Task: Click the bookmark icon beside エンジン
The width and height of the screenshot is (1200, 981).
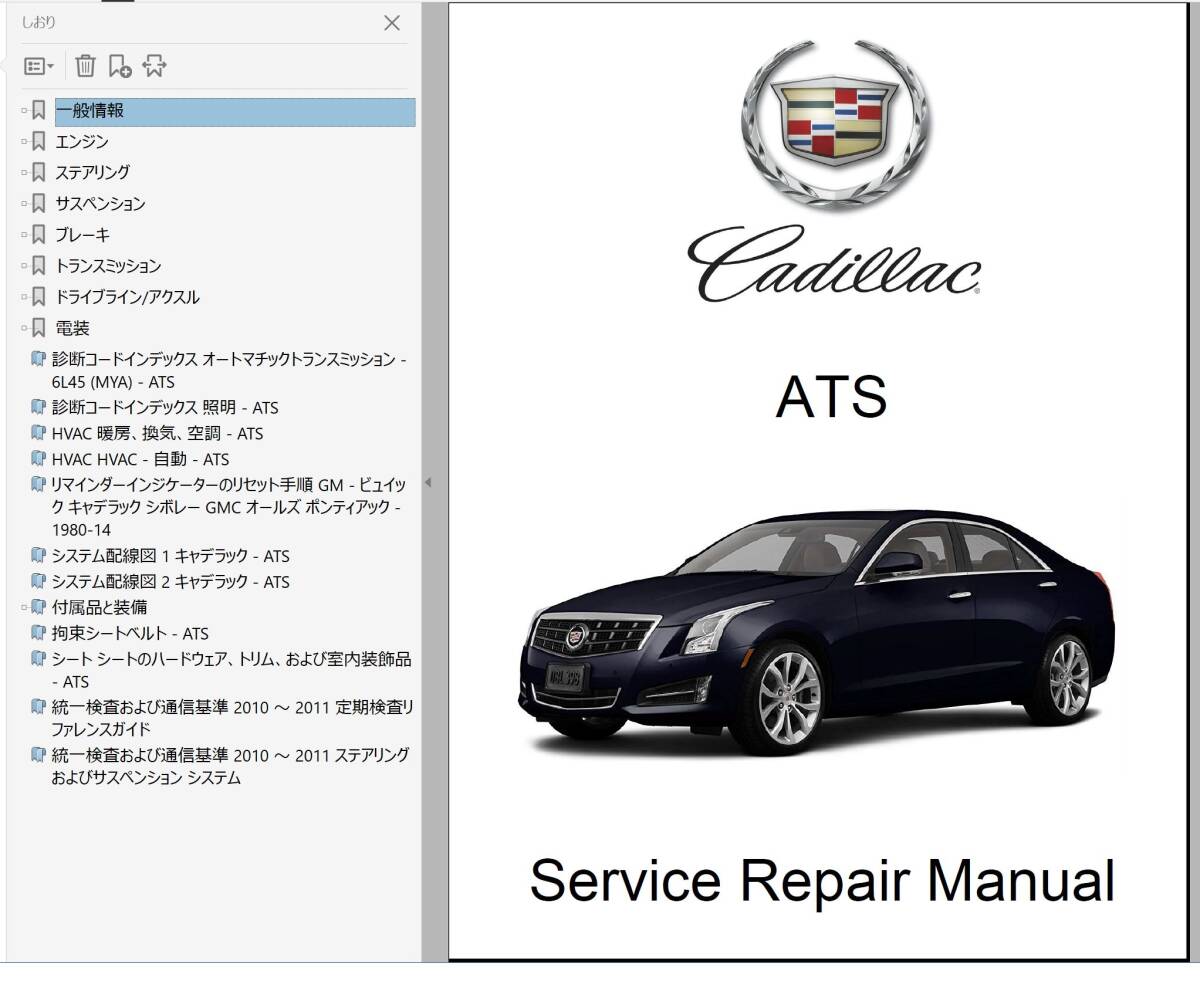Action: (x=39, y=142)
